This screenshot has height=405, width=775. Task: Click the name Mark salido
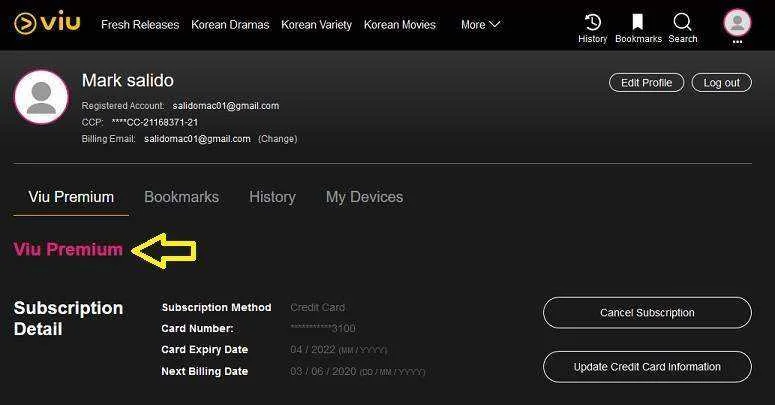[x=128, y=81]
